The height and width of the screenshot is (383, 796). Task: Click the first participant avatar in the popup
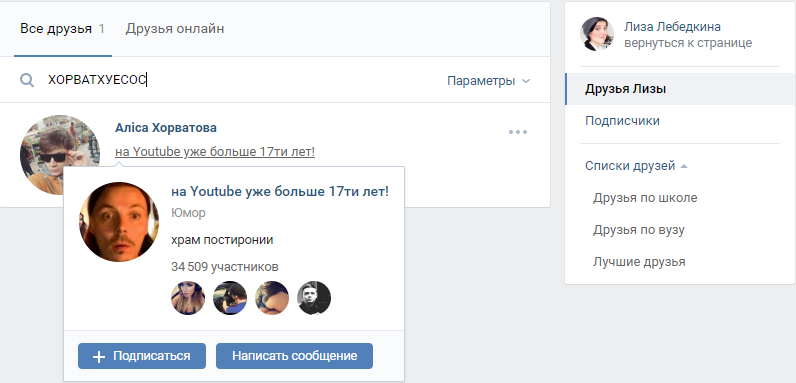coord(188,298)
